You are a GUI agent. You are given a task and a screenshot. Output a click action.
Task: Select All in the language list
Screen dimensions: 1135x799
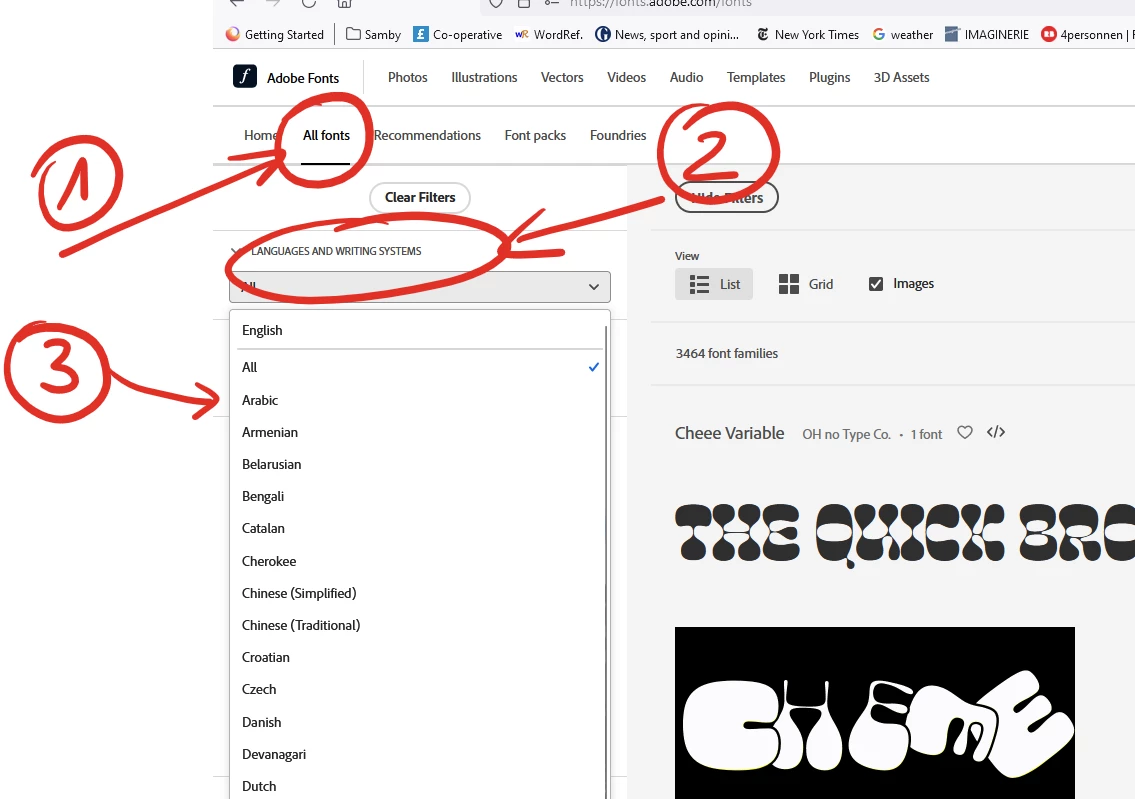tap(418, 367)
